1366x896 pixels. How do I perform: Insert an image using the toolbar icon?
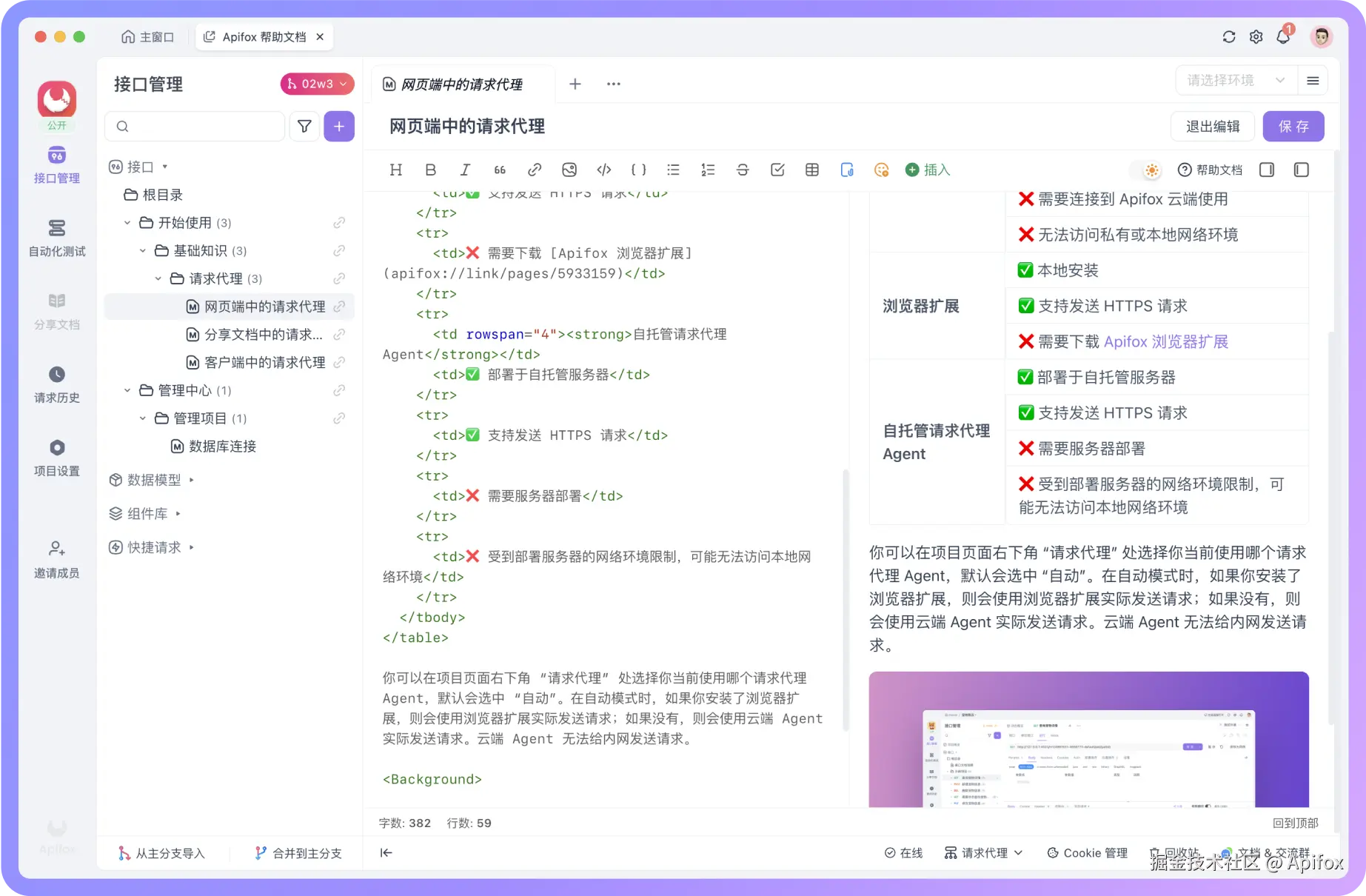click(x=569, y=170)
